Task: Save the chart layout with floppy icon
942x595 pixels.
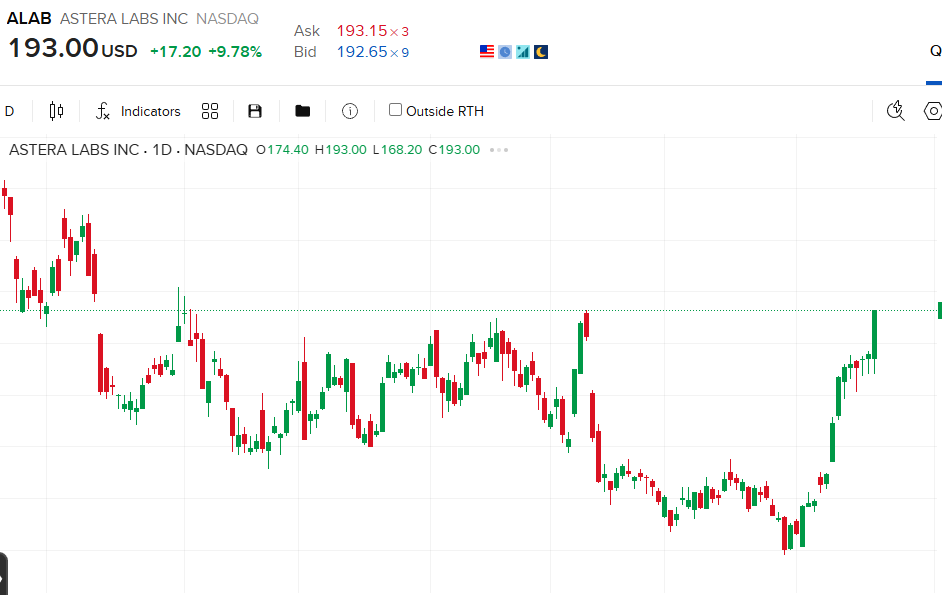Action: [x=255, y=111]
